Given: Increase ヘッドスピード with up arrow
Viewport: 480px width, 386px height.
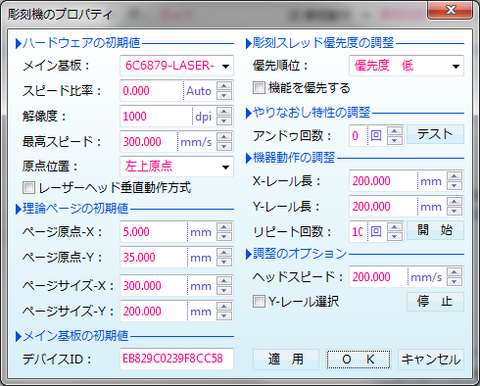Looking at the screenshot, I should point(455,272).
